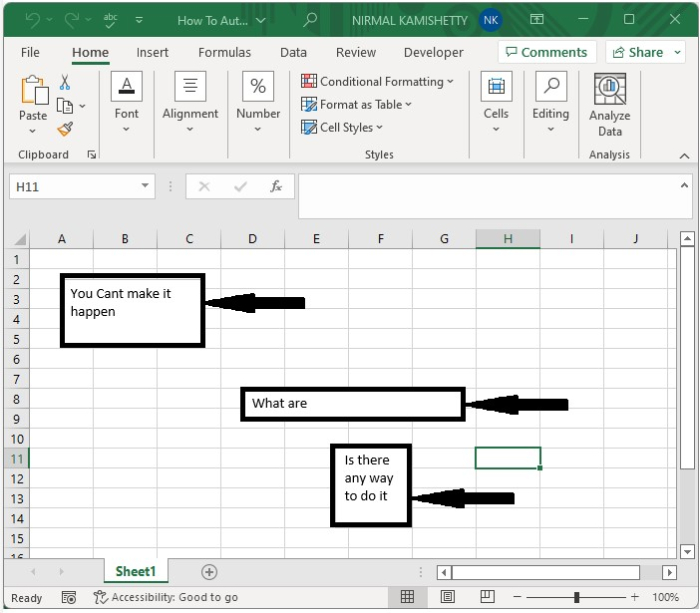Open Customize Quick Access Toolbar arrow
Image resolution: width=700 pixels, height=613 pixels.
(x=139, y=20)
